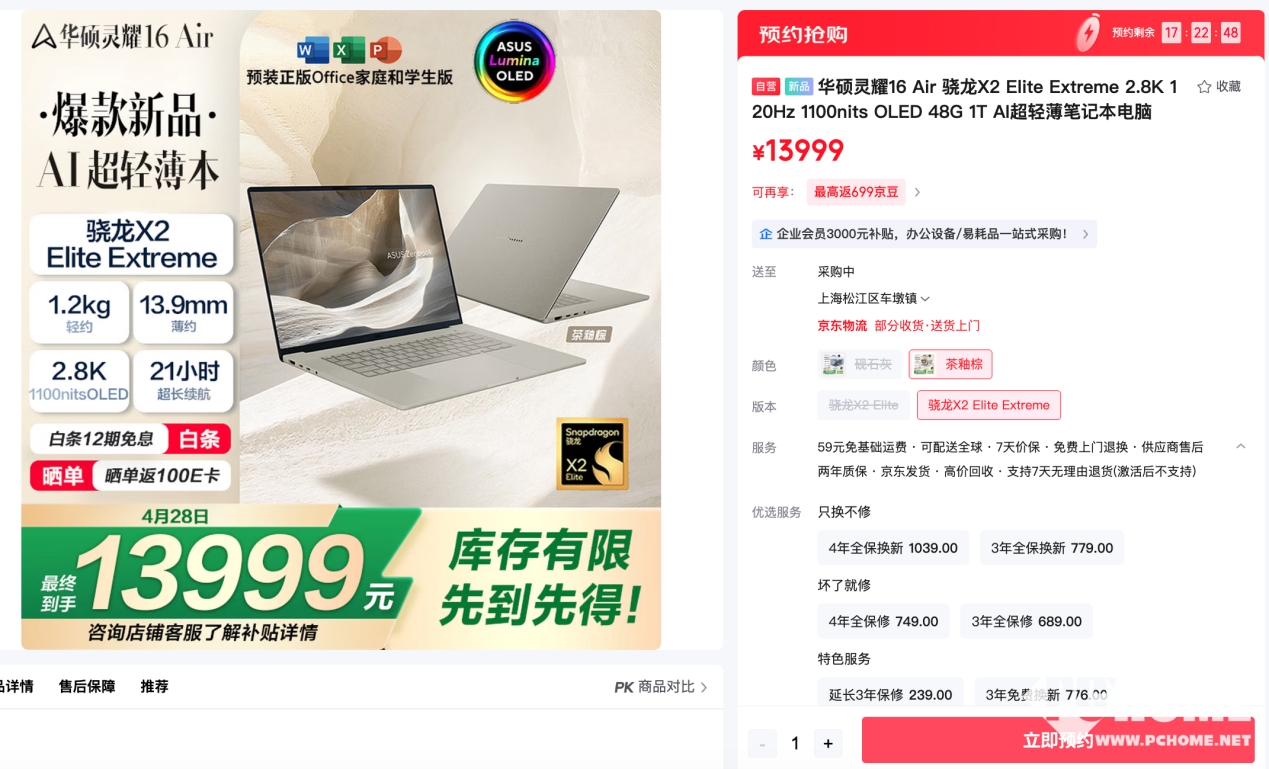1269x769 pixels.
Task: Click the PK 商品对比 compare icon
Action: (624, 687)
